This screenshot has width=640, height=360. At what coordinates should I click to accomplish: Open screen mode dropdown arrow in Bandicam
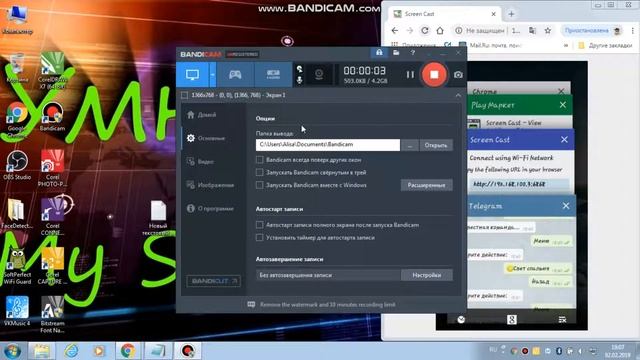(212, 75)
